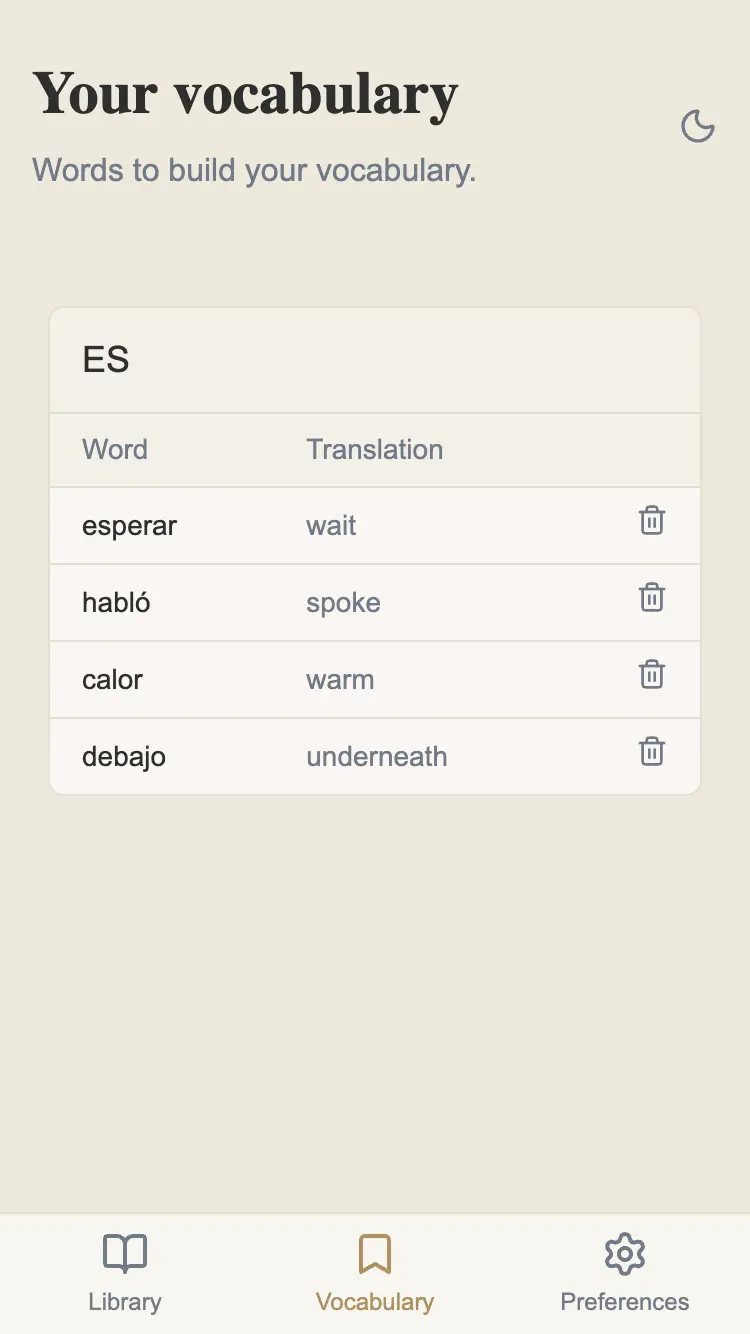Select the 'Translation' column header
This screenshot has height=1334, width=750.
[375, 449]
